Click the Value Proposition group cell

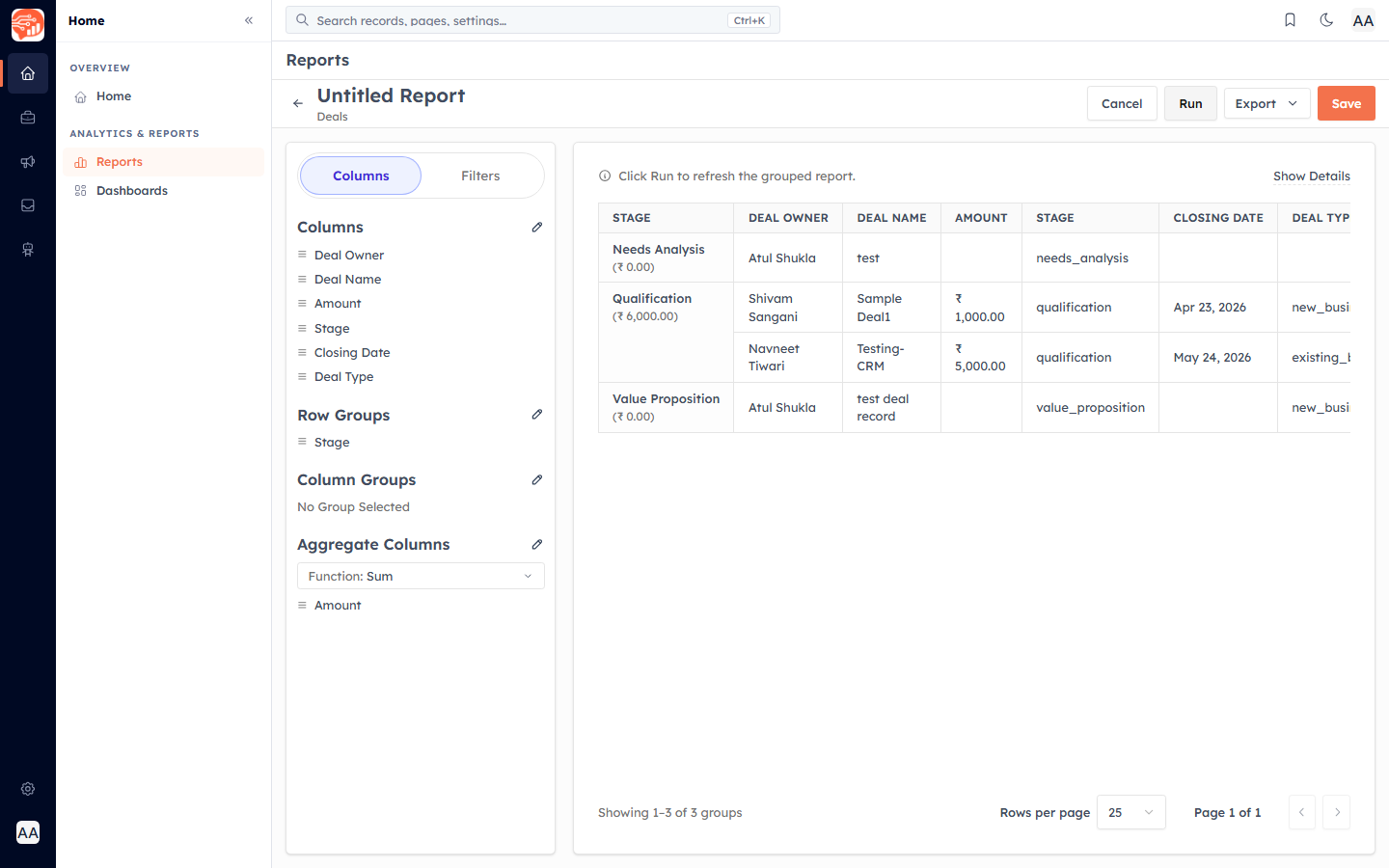click(x=667, y=407)
